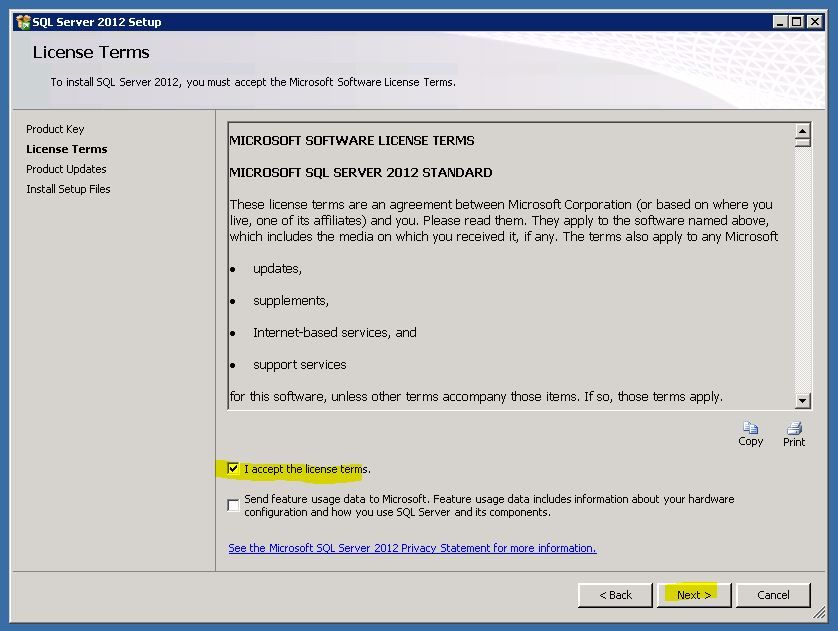Click the 'updates,' bullet item
This screenshot has height=631, width=838.
[277, 269]
